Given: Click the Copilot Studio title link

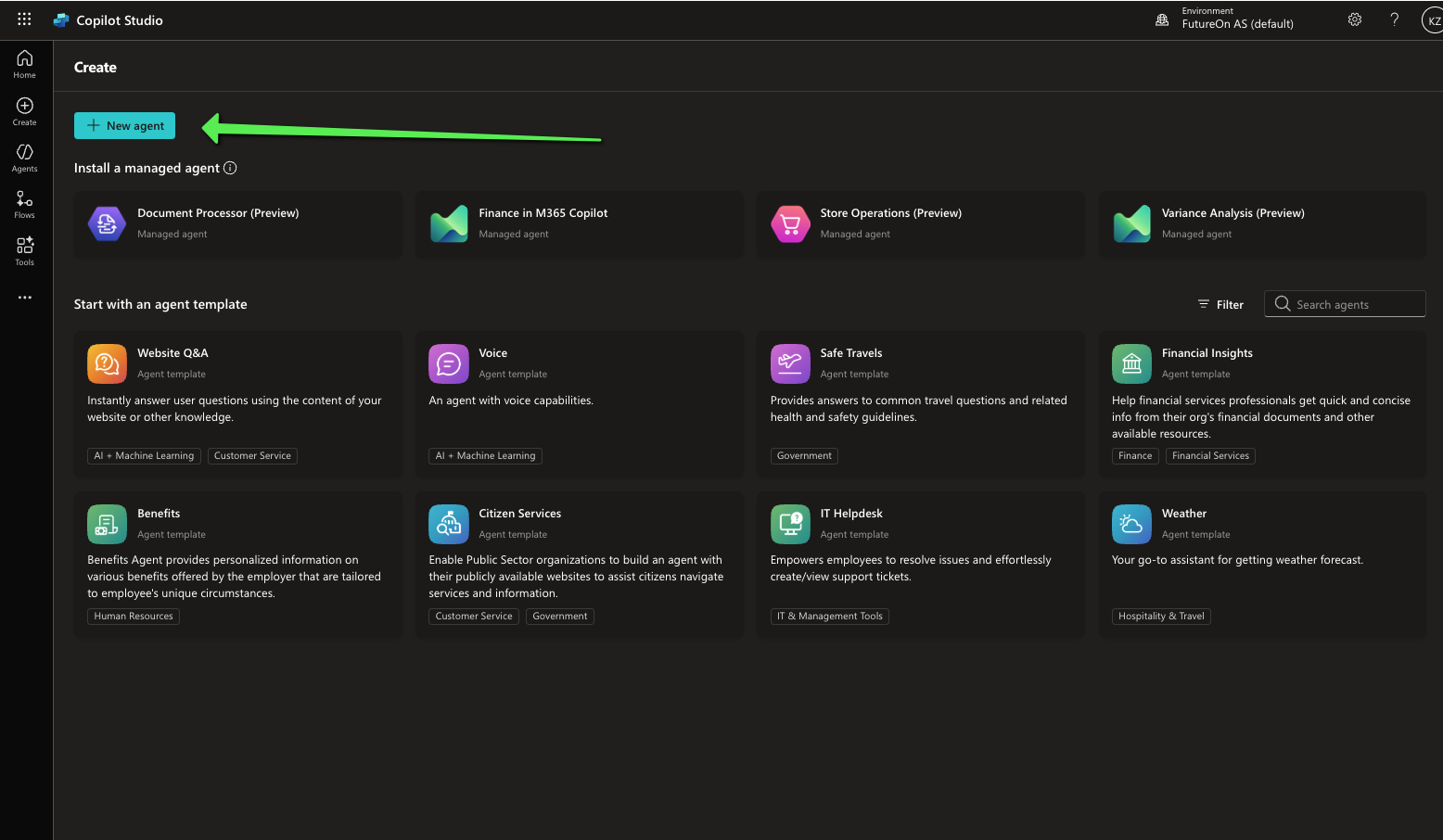Looking at the screenshot, I should point(119,20).
